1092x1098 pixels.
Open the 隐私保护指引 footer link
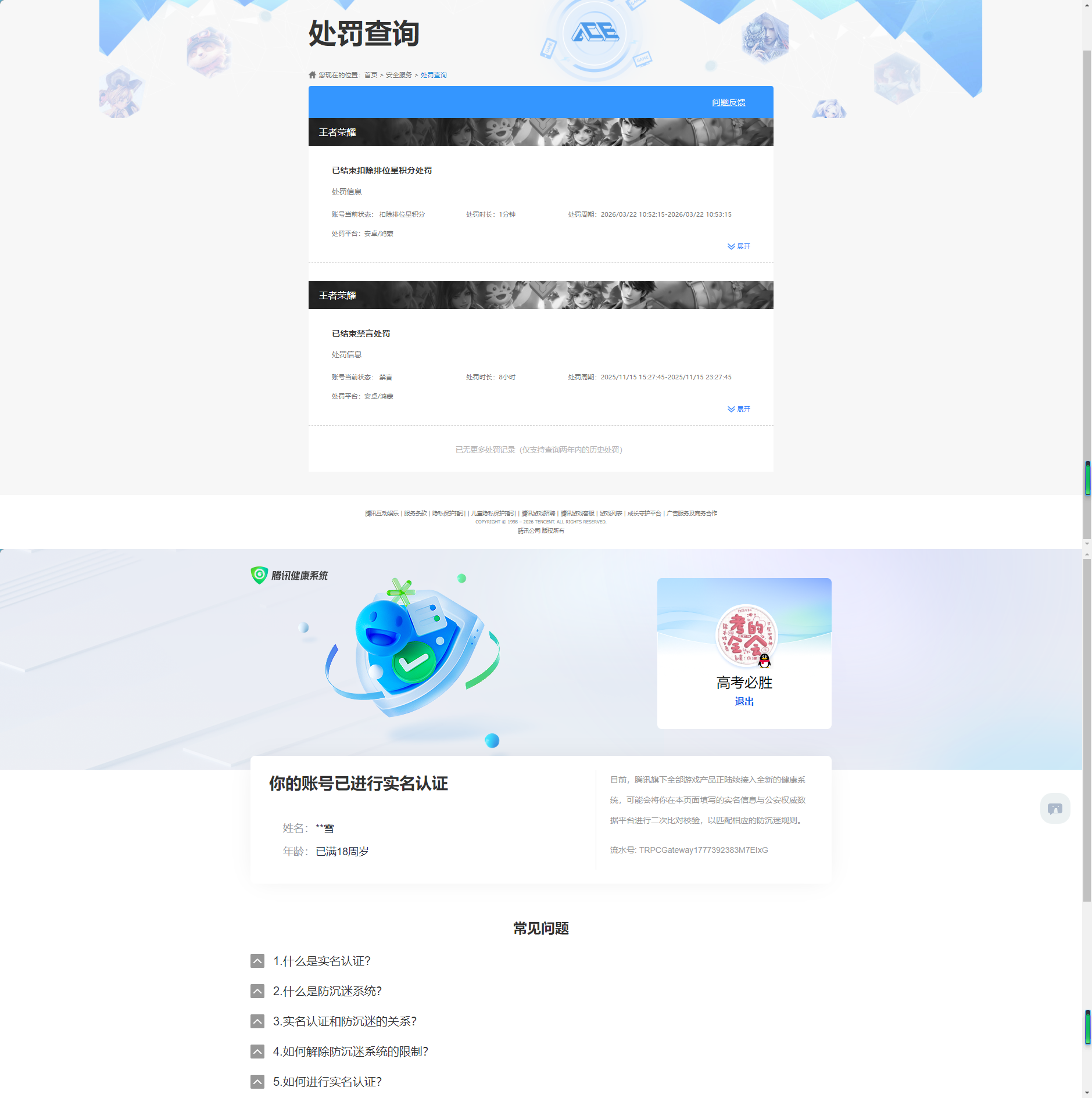point(447,513)
